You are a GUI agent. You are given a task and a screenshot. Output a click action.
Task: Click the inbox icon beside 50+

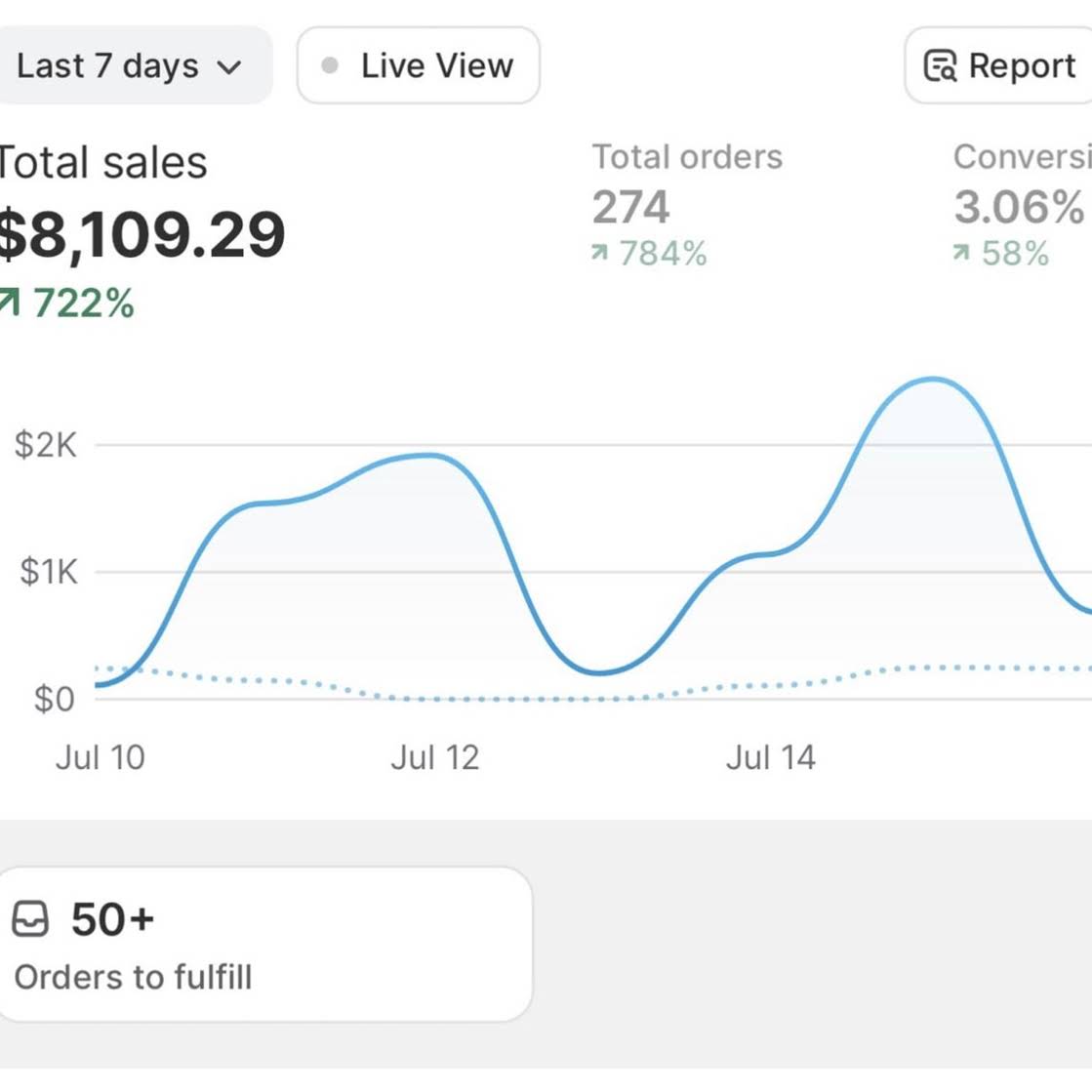29,919
